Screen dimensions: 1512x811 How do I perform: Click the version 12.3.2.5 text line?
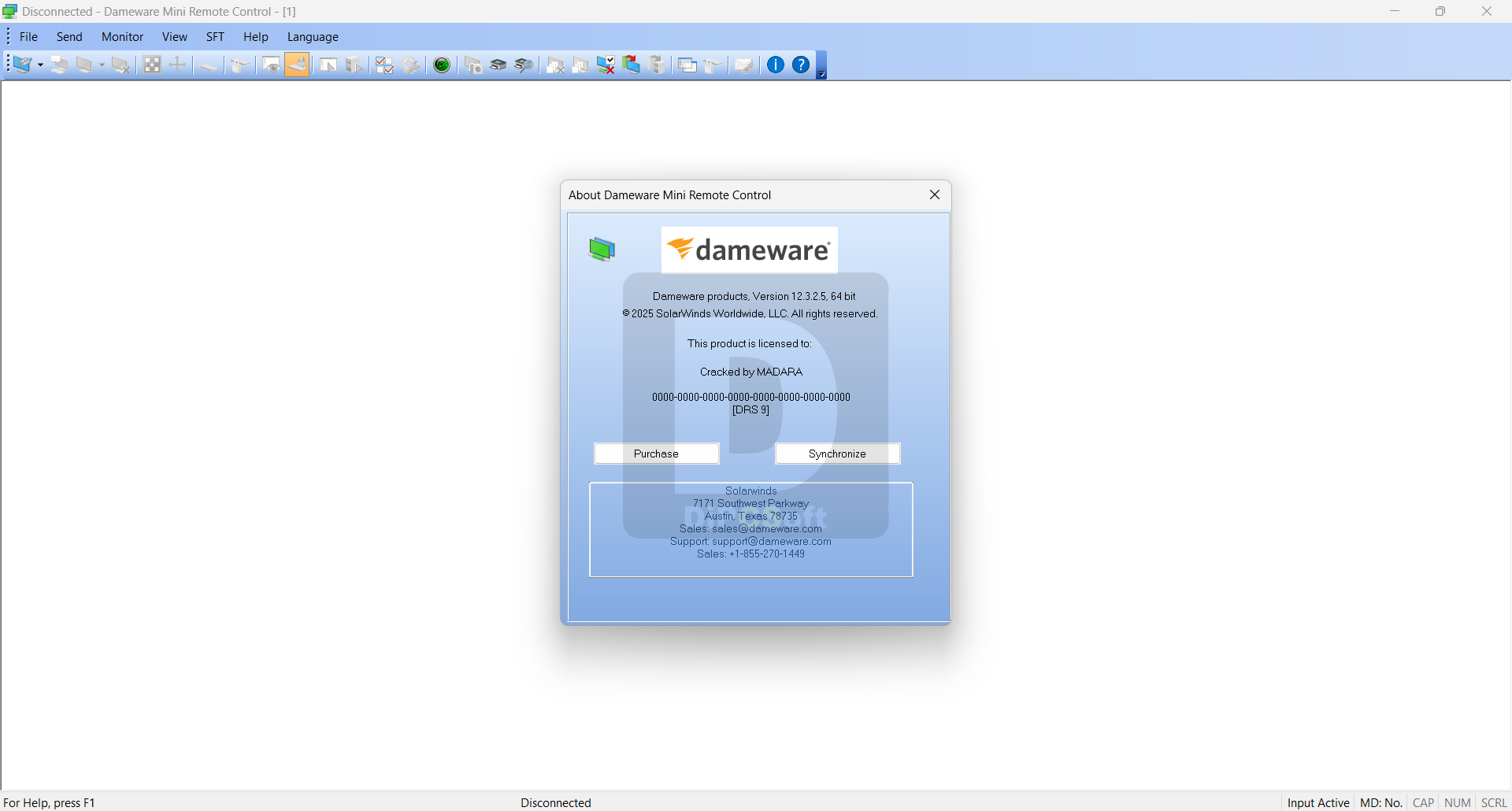[754, 297]
